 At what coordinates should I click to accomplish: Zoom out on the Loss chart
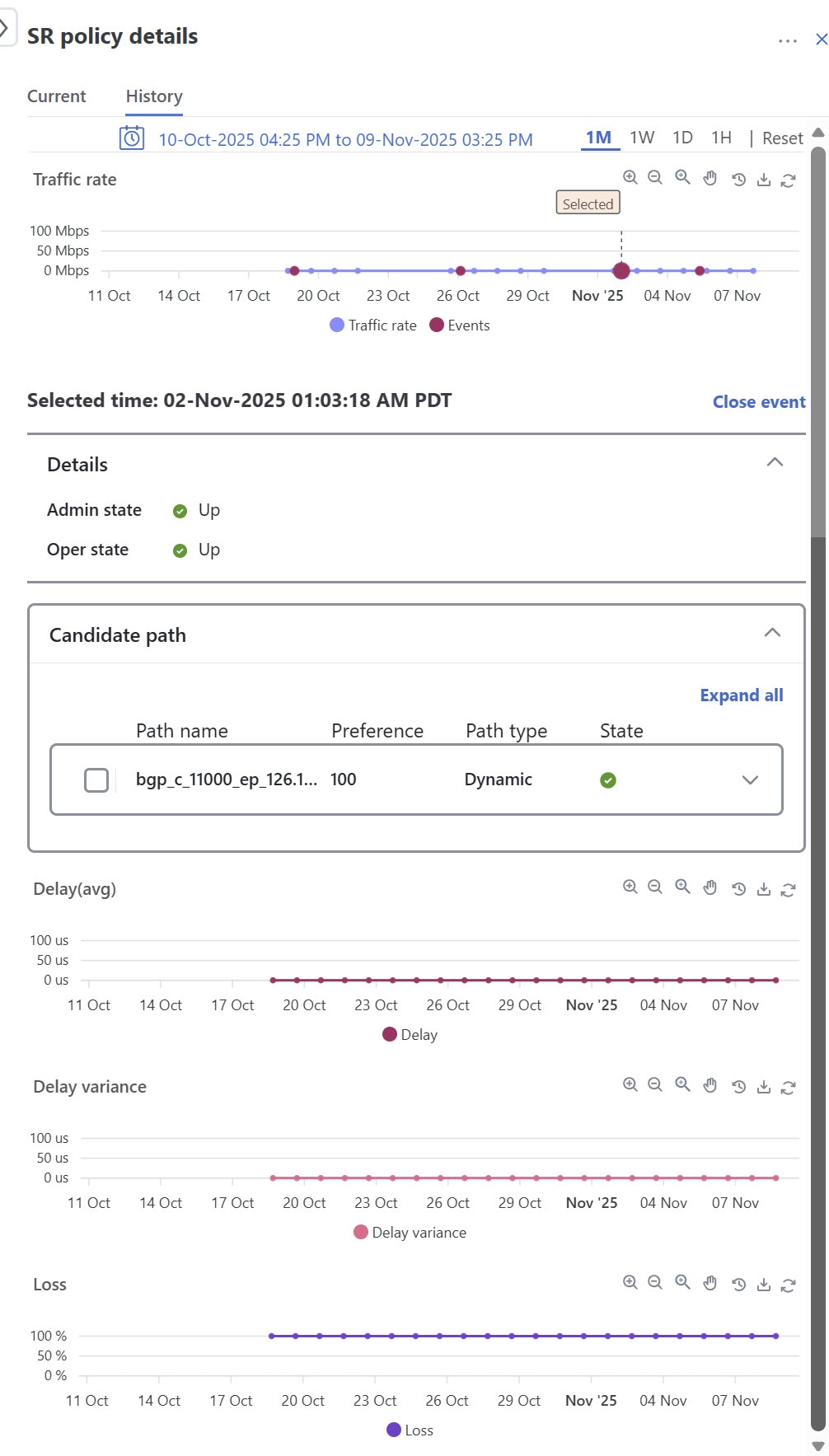tap(655, 1282)
